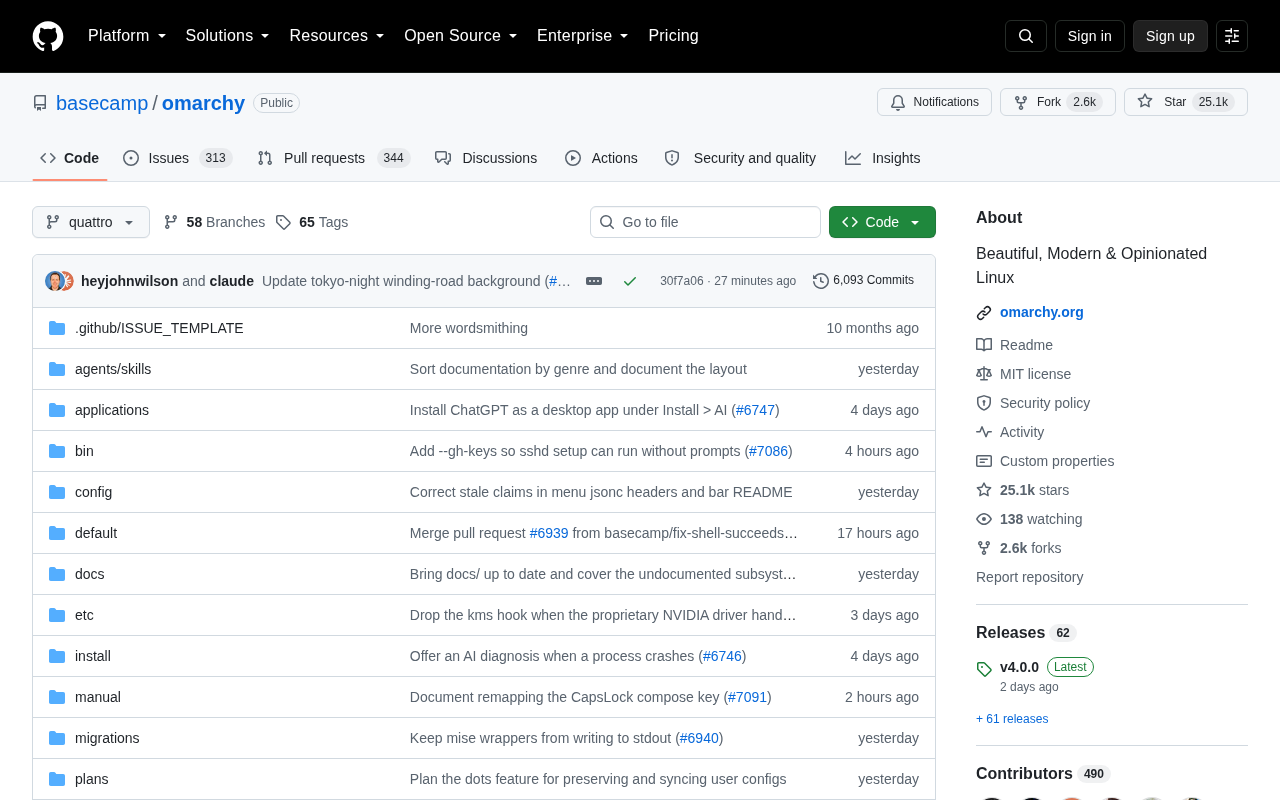
Task: Open the Security and quality tab
Action: [740, 158]
